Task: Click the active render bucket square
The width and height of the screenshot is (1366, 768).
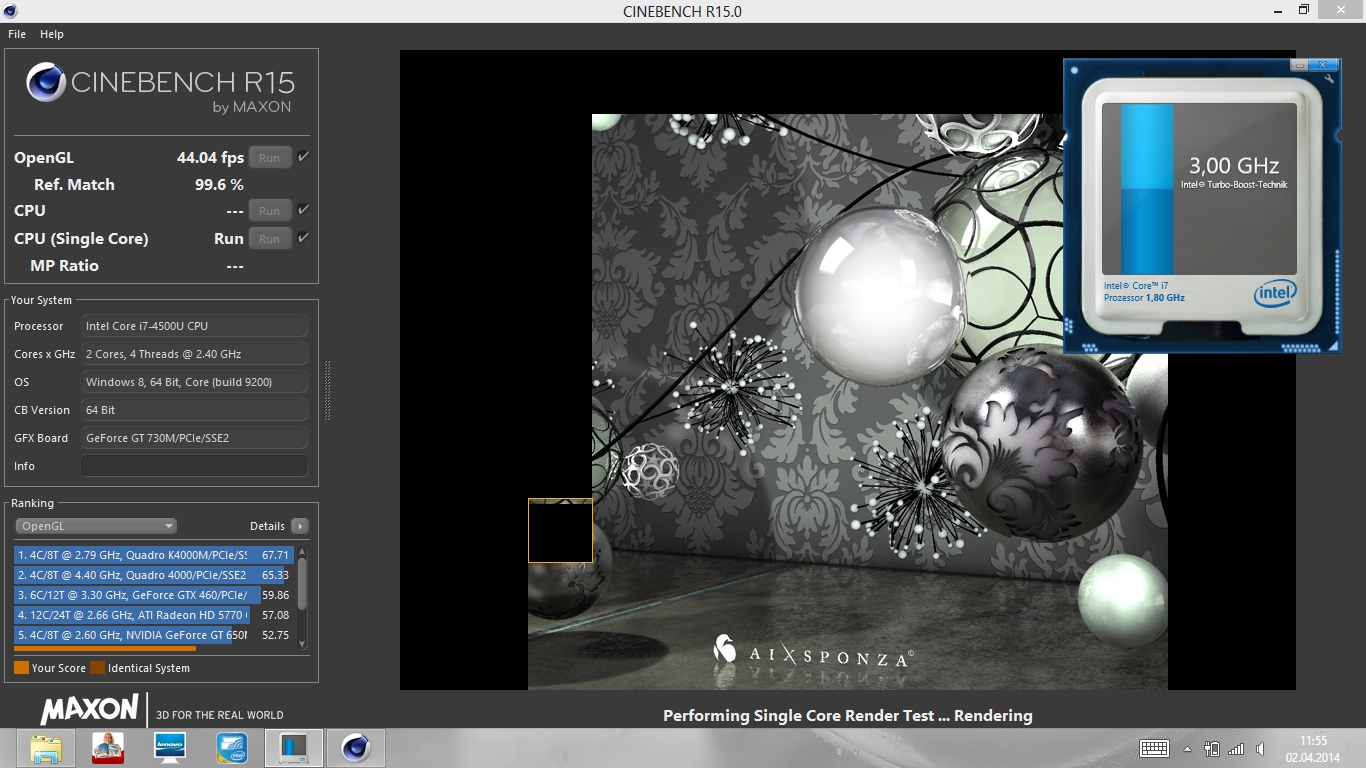Action: pyautogui.click(x=560, y=531)
